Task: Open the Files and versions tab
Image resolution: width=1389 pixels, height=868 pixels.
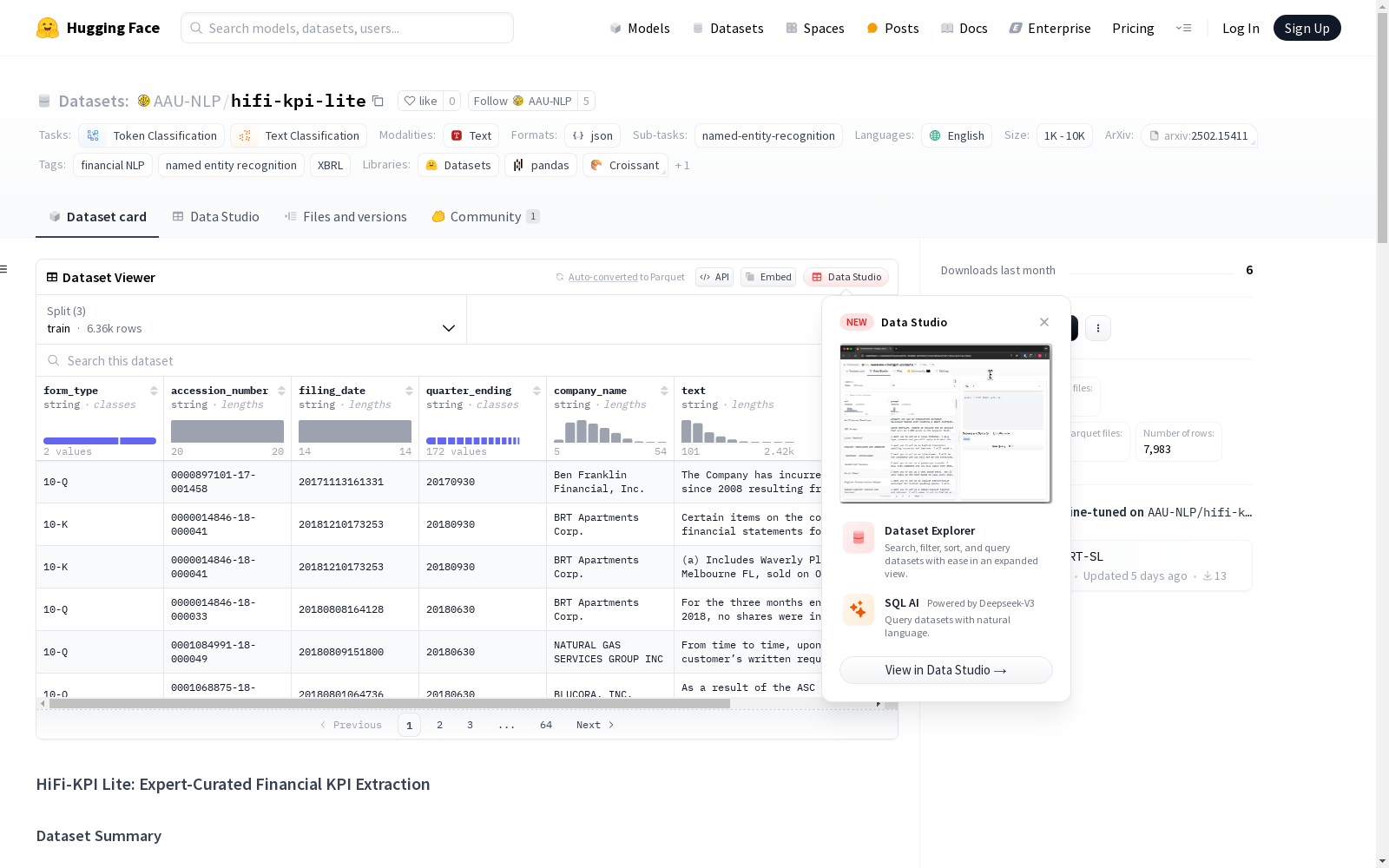Action: [346, 217]
